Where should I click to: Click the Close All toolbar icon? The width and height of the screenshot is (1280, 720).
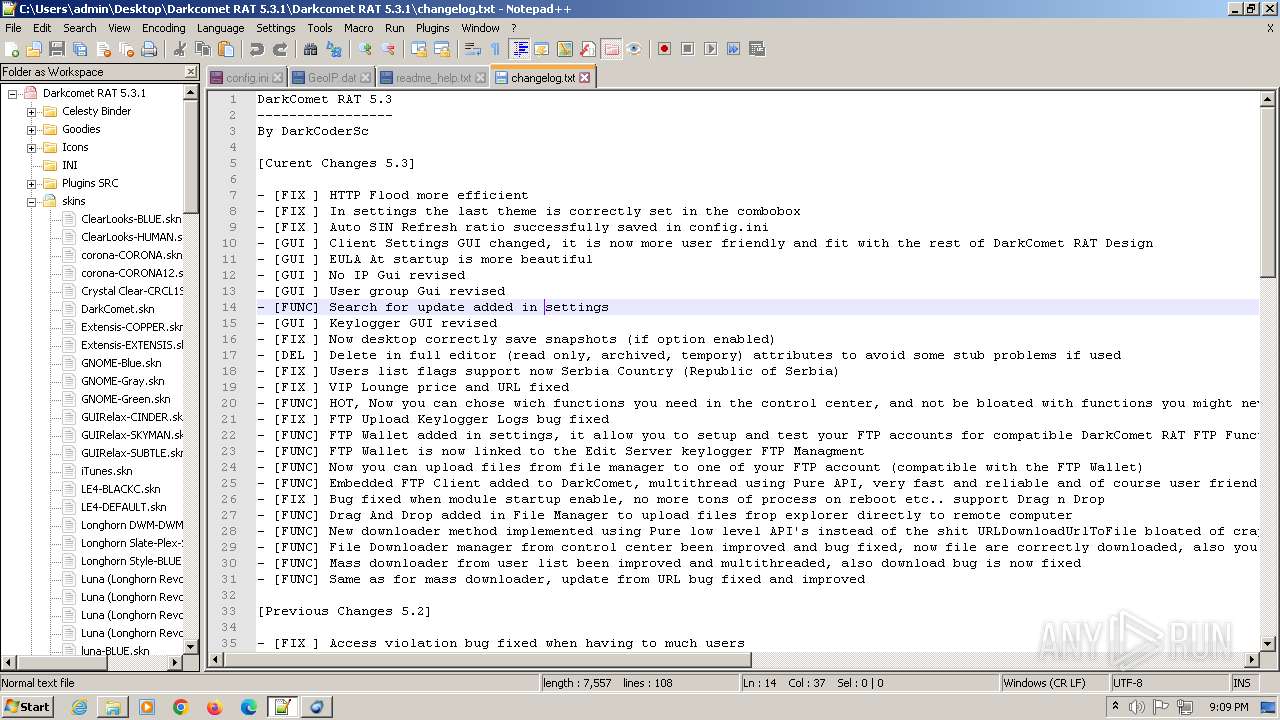pyautogui.click(x=126, y=49)
